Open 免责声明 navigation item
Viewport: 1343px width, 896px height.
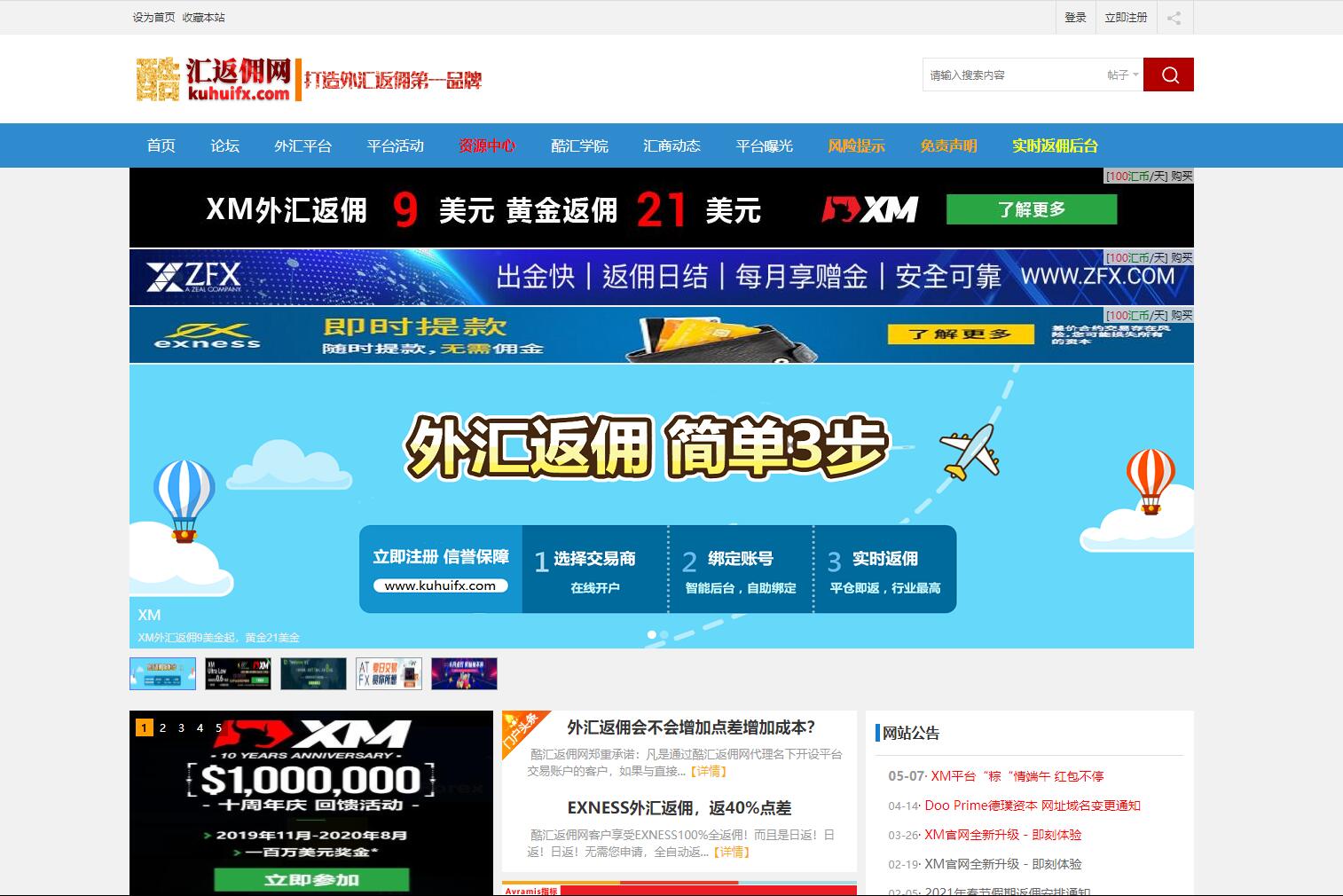pyautogui.click(x=948, y=145)
